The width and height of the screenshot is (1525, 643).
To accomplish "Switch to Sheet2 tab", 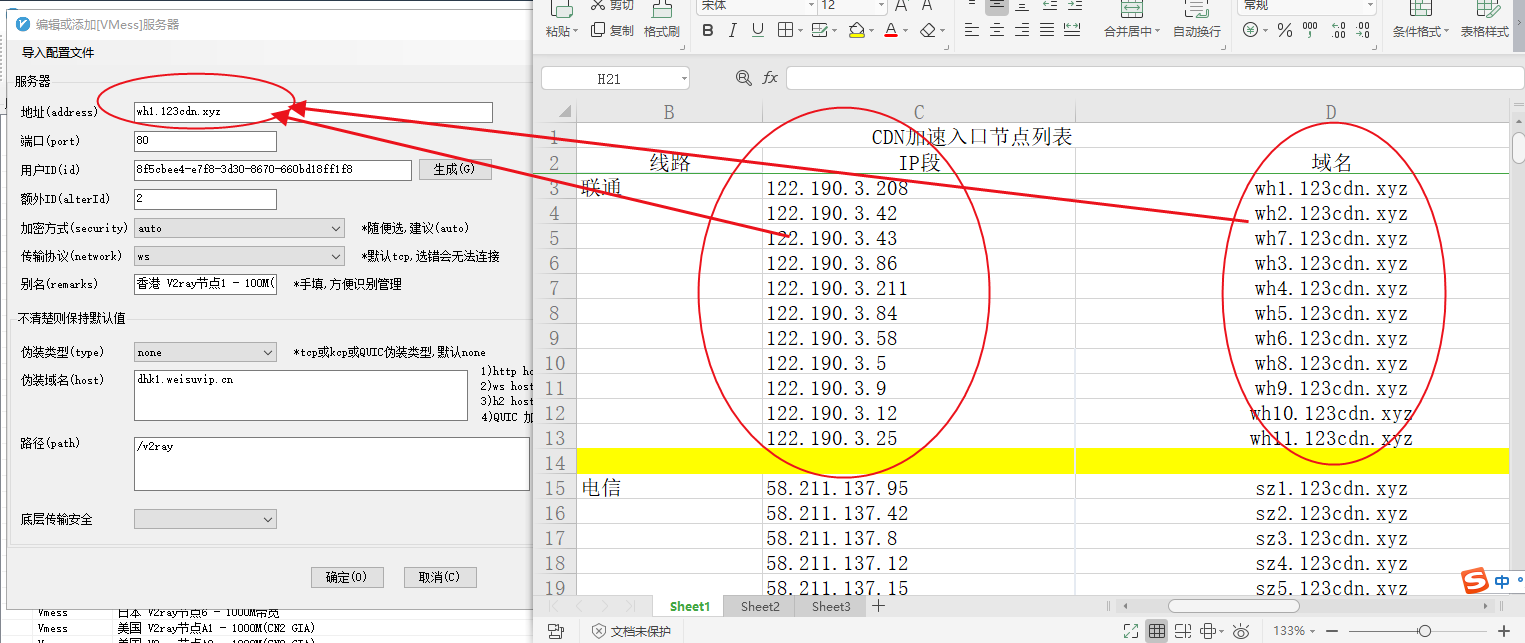I will (759, 606).
